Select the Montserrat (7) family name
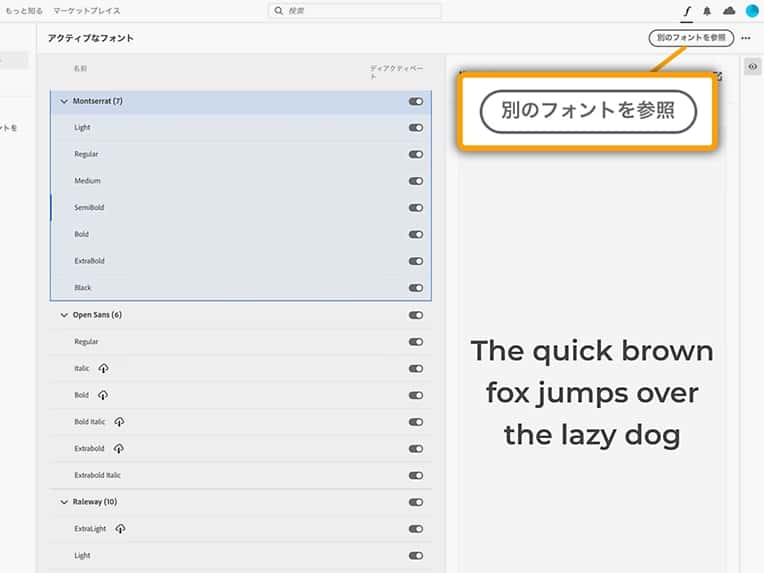 point(97,101)
